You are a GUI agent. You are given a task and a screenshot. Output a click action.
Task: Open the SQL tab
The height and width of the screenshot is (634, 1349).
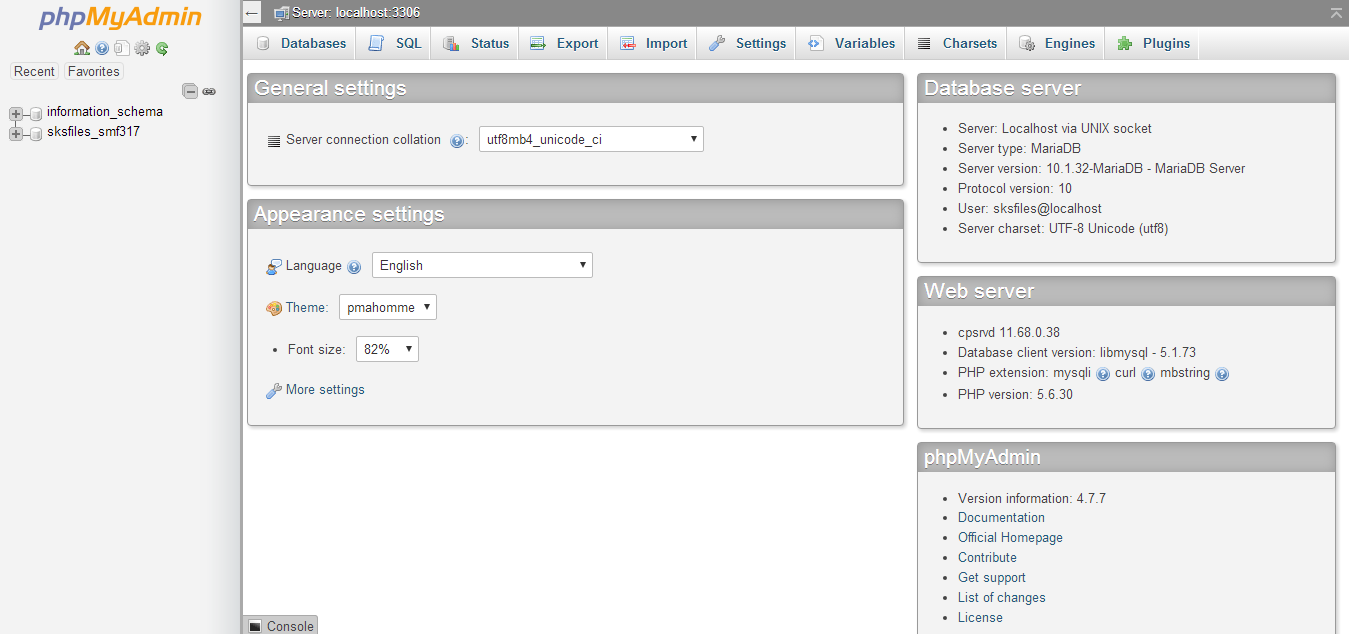click(x=394, y=43)
